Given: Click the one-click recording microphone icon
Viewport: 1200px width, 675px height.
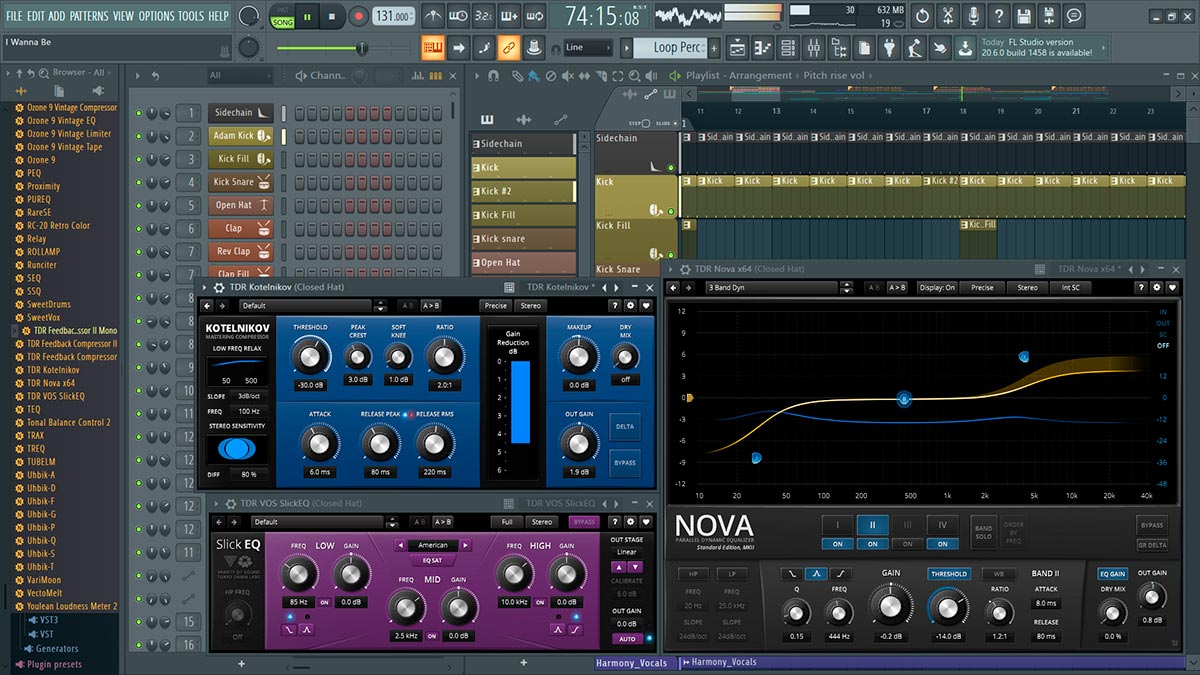Looking at the screenshot, I should pyautogui.click(x=972, y=16).
